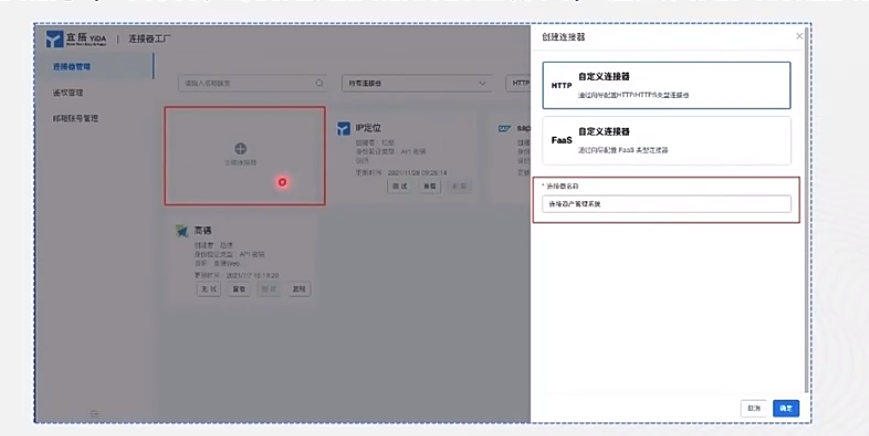Click the 取消 cancel button
The image size is (869, 436).
(x=754, y=408)
